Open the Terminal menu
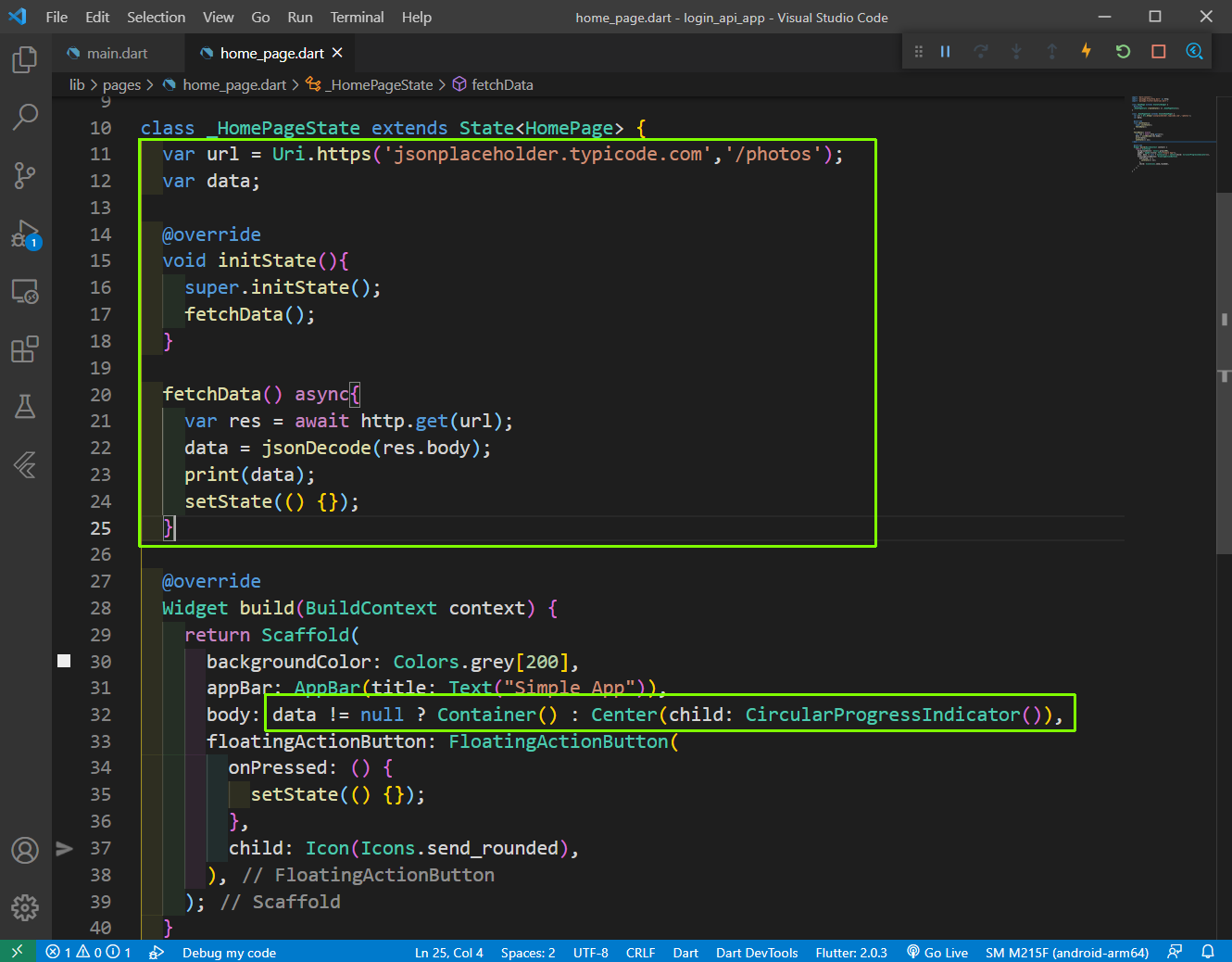This screenshot has height=962, width=1232. click(x=357, y=17)
